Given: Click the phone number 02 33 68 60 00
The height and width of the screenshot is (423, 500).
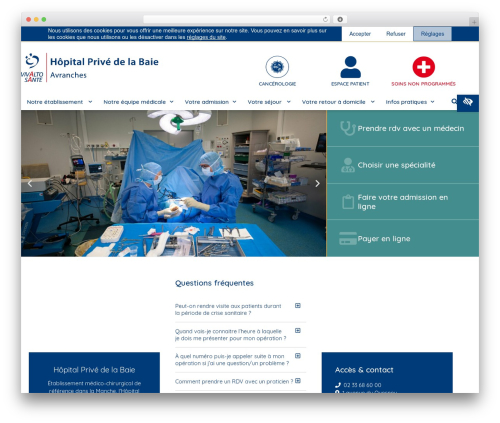Looking at the screenshot, I should pos(362,385).
